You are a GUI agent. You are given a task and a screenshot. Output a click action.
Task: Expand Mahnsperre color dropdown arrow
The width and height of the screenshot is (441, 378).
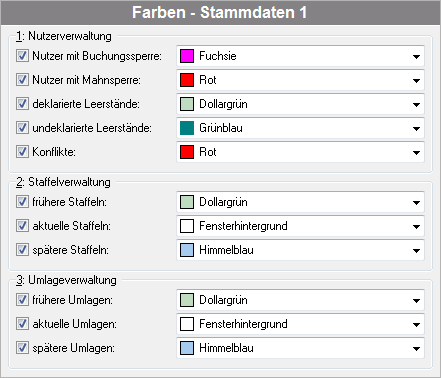[416, 80]
